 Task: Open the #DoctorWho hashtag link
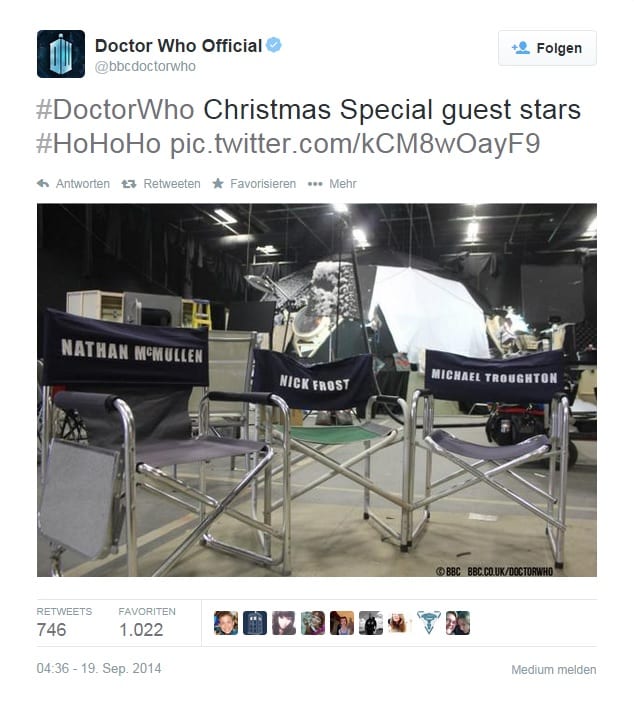[x=116, y=110]
